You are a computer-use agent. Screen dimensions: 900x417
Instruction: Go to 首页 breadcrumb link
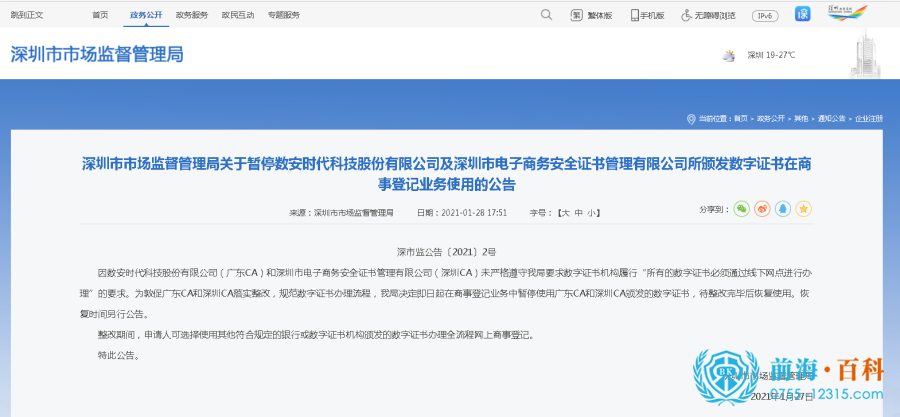click(x=741, y=119)
